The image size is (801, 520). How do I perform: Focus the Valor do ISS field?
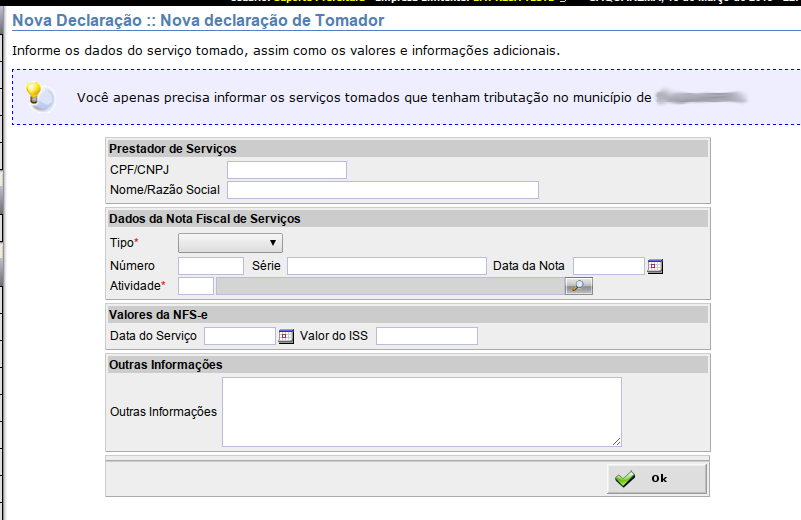[x=426, y=336]
